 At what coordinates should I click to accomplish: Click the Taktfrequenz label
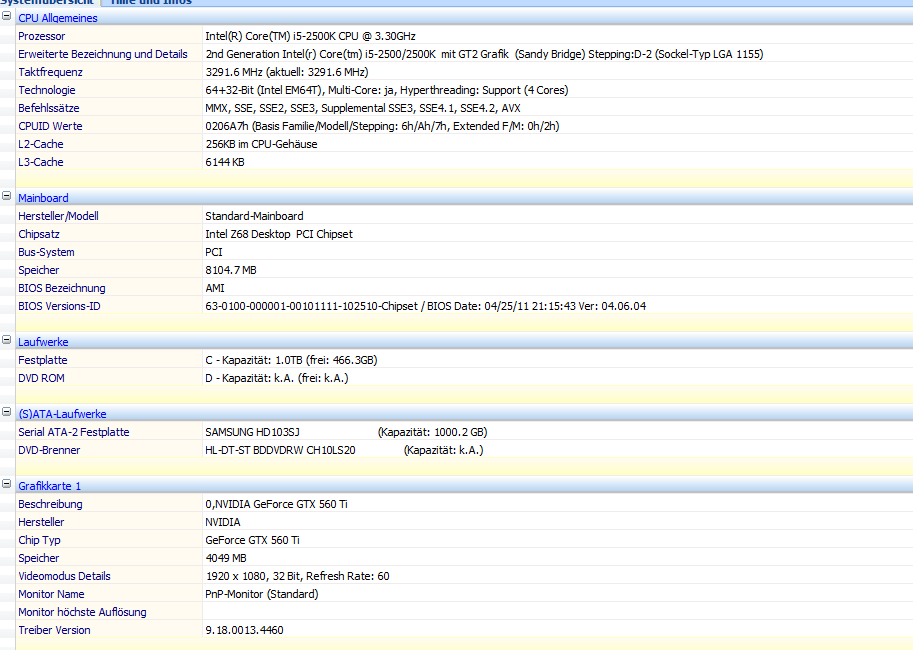pyautogui.click(x=50, y=72)
